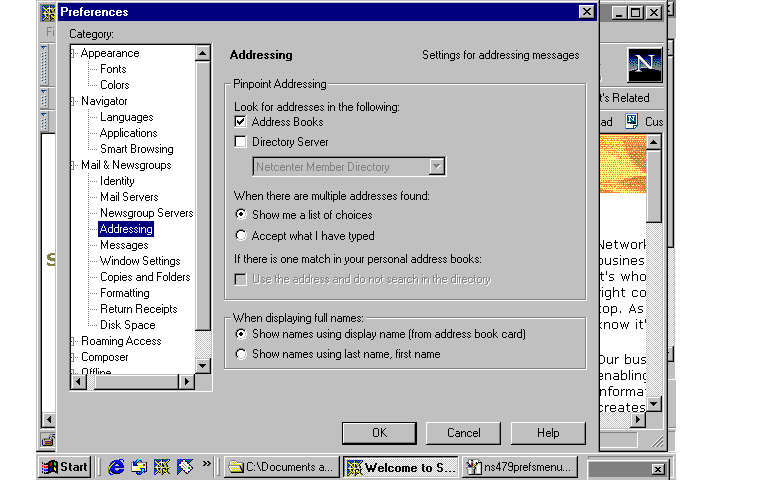Expand the Roaming Access category
The width and height of the screenshot is (770, 480).
point(73,341)
